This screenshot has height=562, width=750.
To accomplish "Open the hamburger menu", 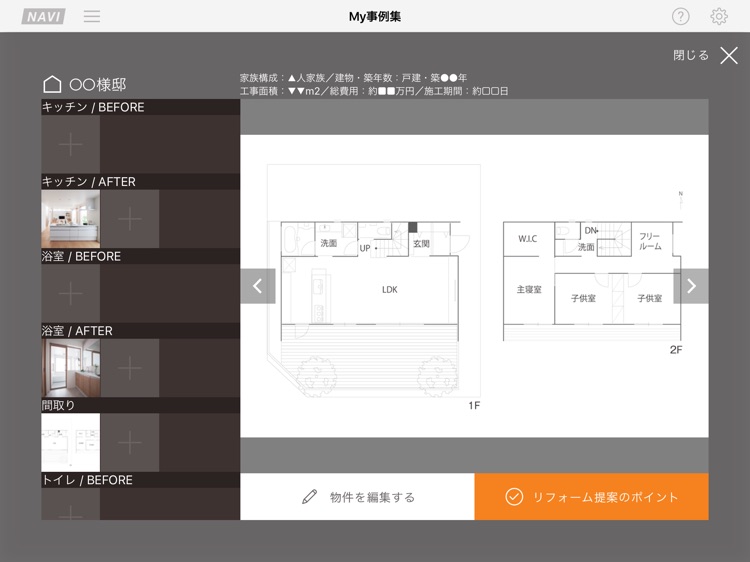I will pos(92,16).
